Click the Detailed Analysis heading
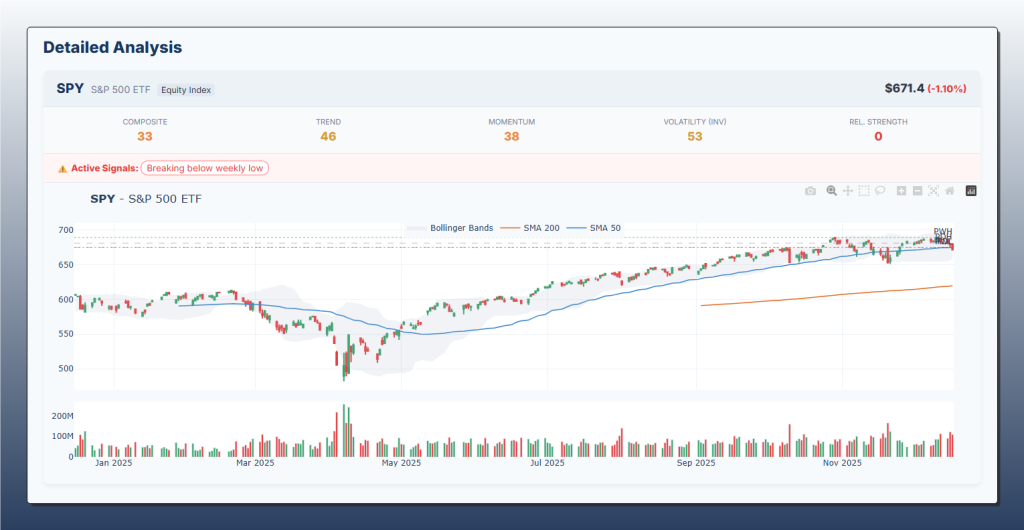Screen dimensions: 1024x530 click(112, 48)
